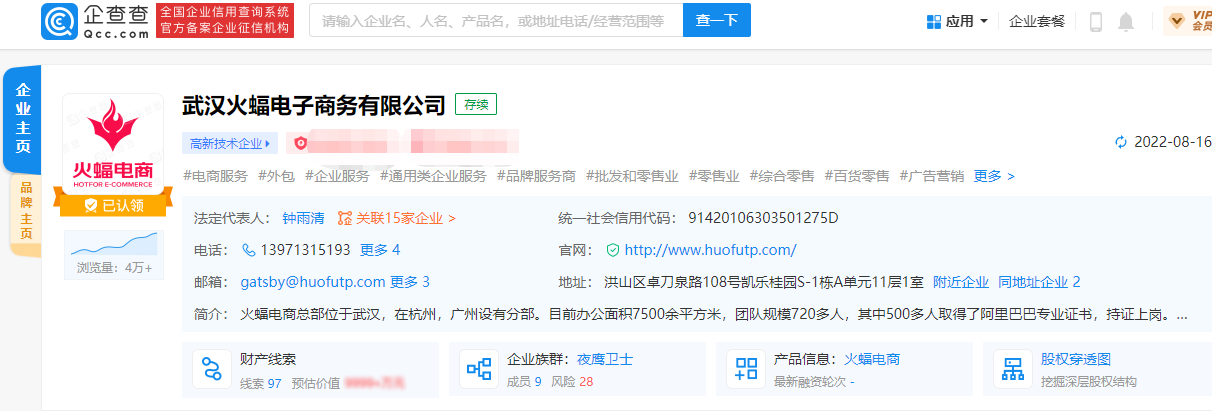Click the 产品信息 icon

(x=744, y=369)
